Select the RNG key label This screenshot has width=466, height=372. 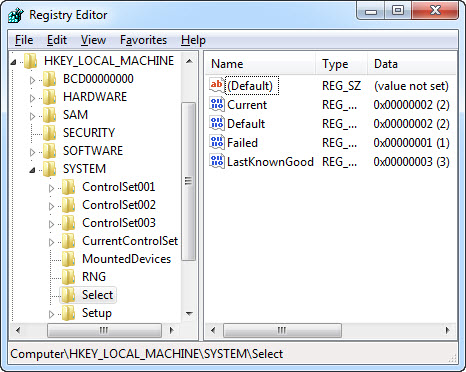pos(94,277)
